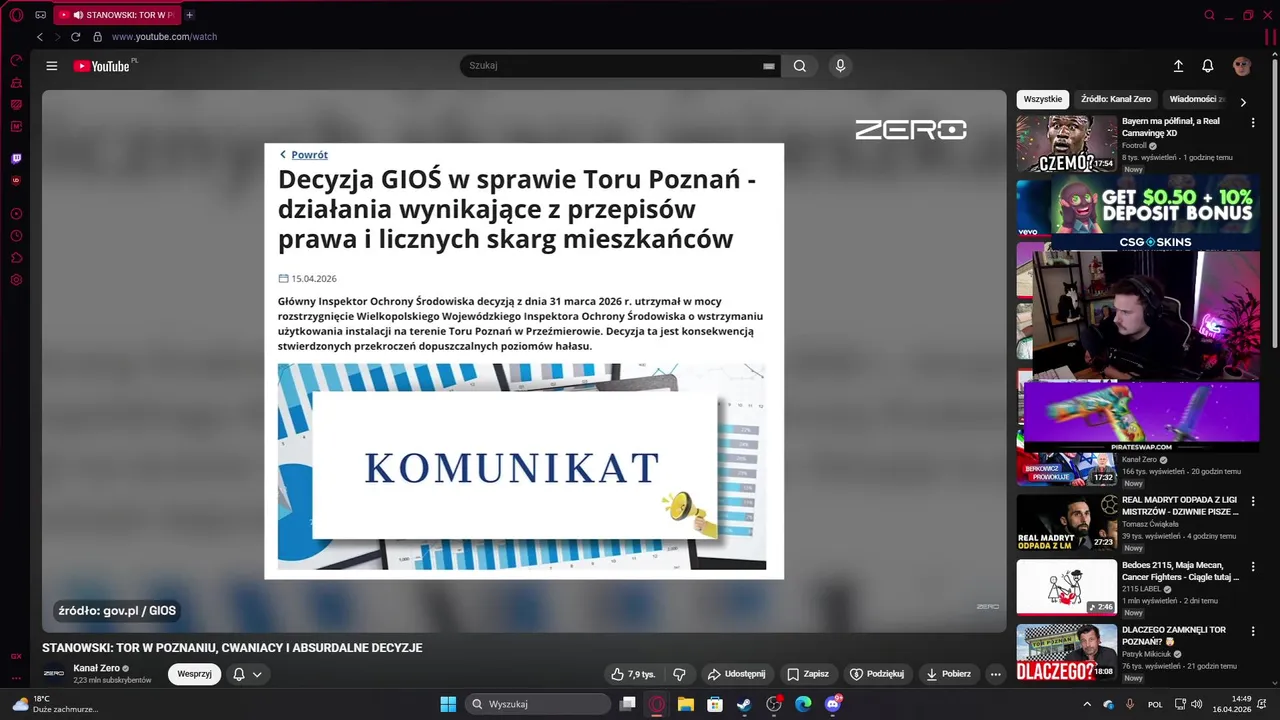Open on-screen keyboard in search box
The image size is (1280, 720).
pyautogui.click(x=769, y=66)
